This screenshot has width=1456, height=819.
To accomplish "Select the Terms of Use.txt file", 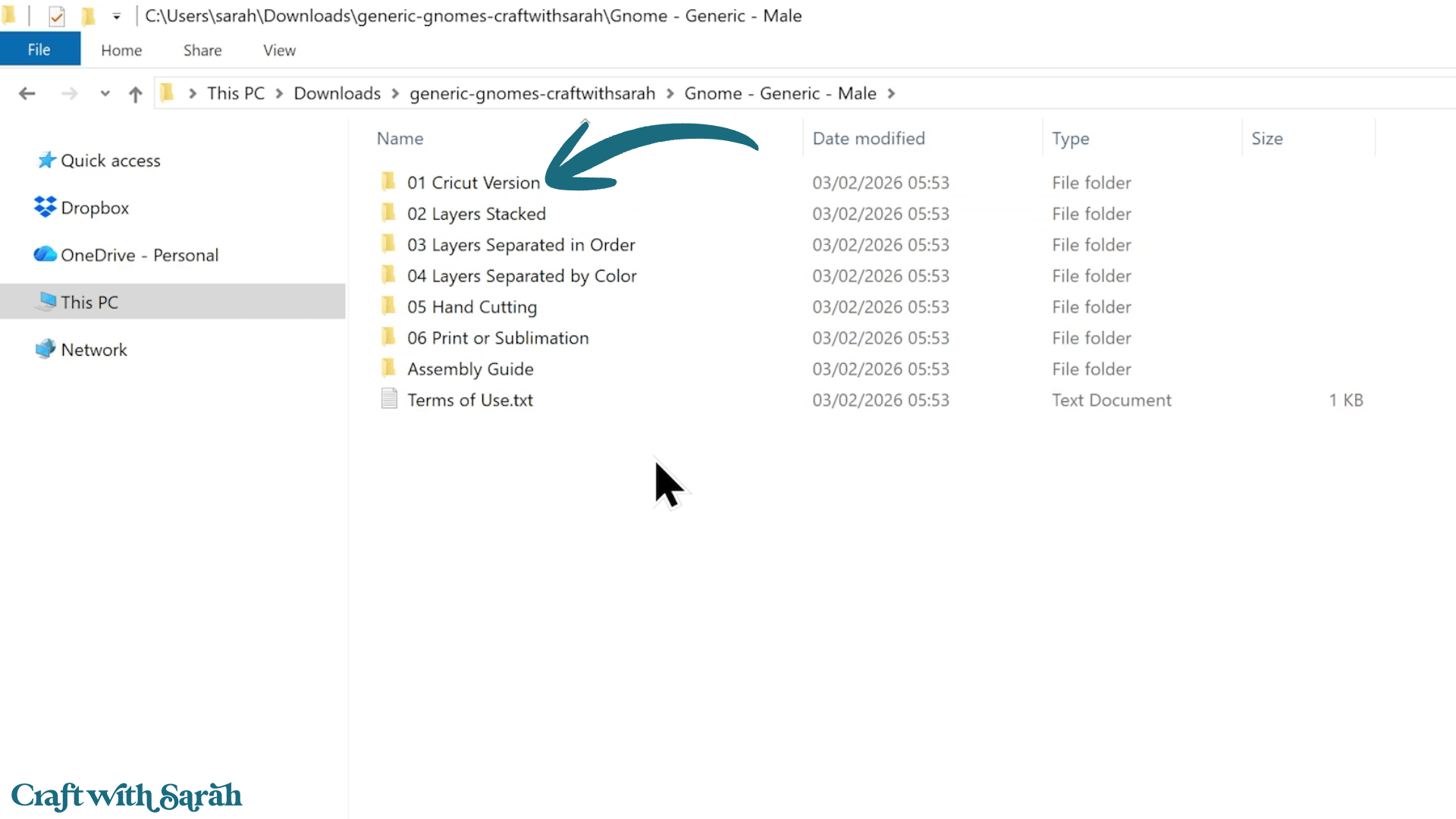I will click(x=470, y=400).
